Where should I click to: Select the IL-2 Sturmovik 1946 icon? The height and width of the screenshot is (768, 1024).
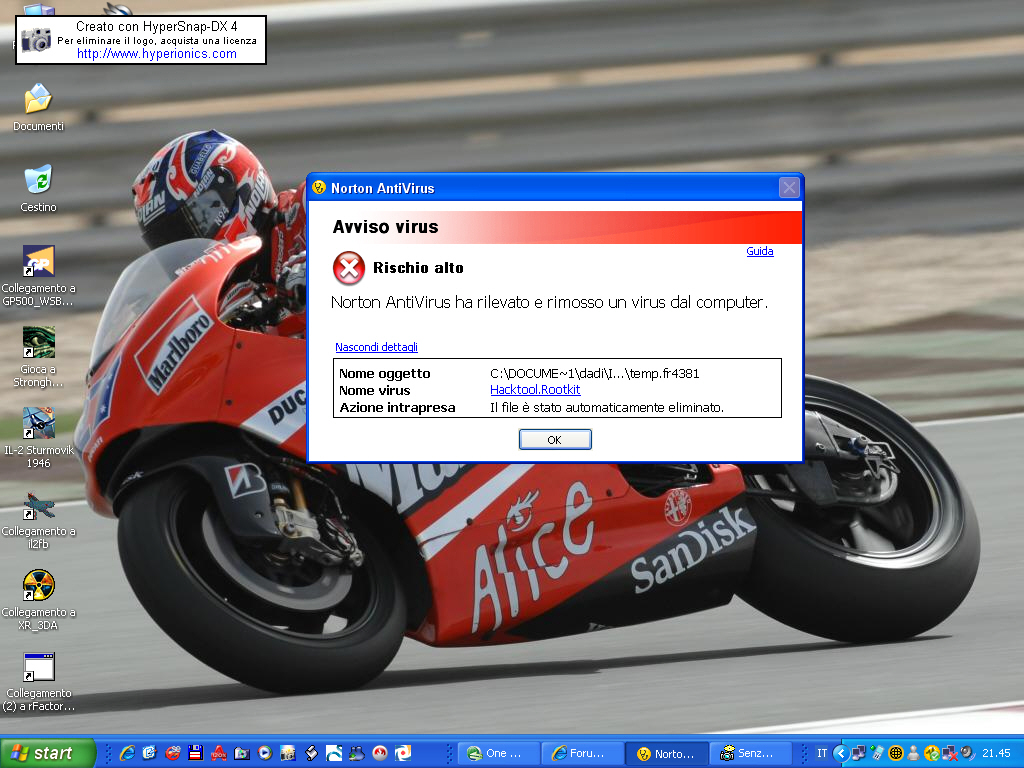(38, 424)
